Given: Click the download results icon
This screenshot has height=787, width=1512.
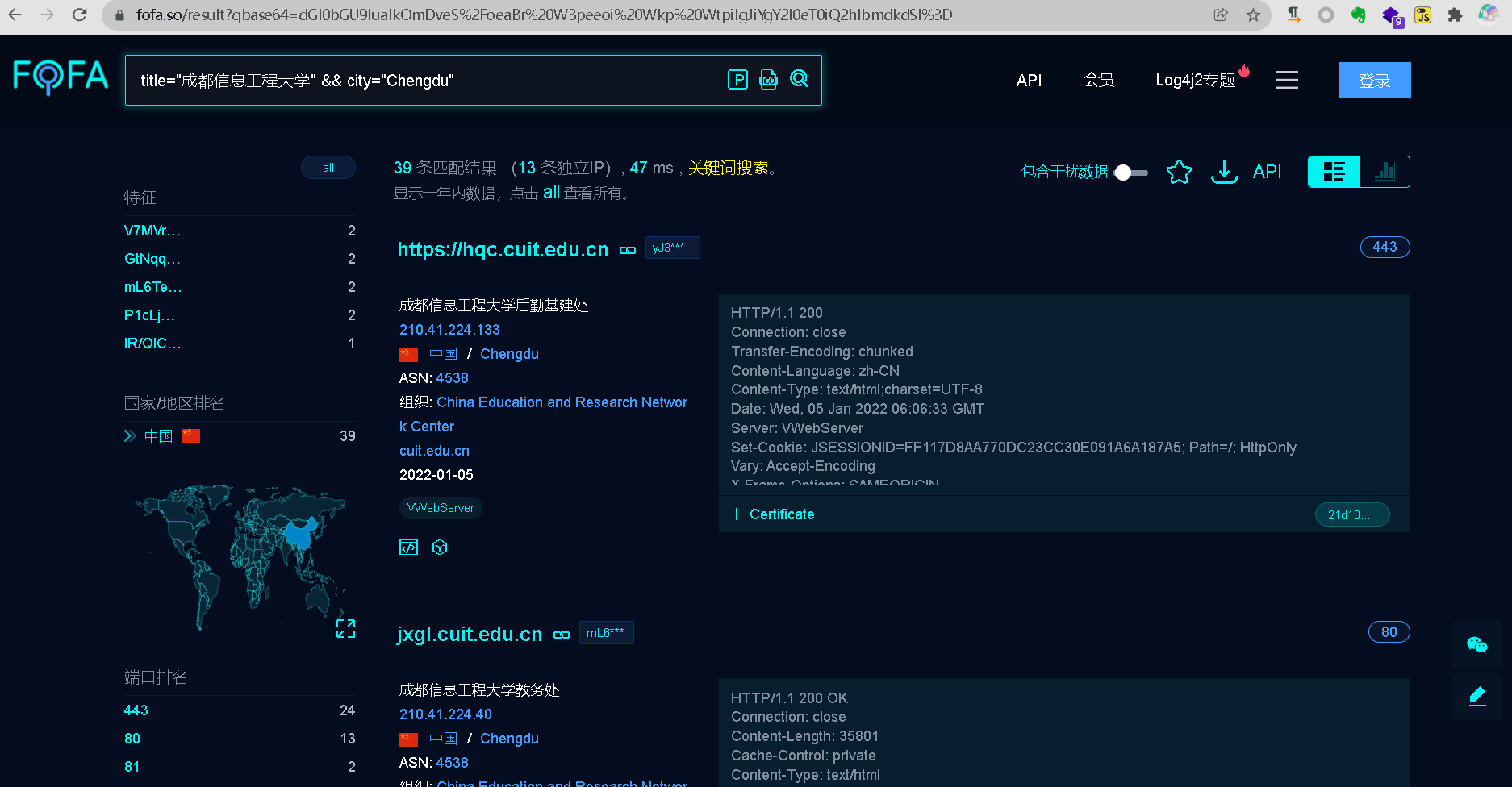Looking at the screenshot, I should click(1224, 172).
